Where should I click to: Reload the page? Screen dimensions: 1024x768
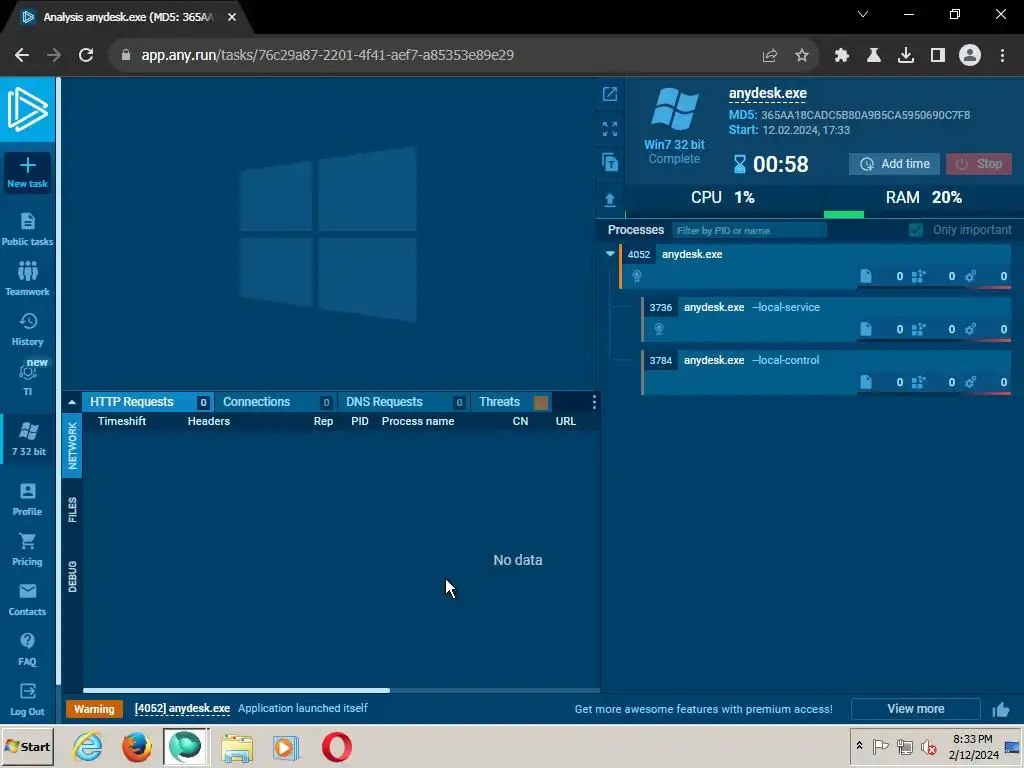point(86,55)
